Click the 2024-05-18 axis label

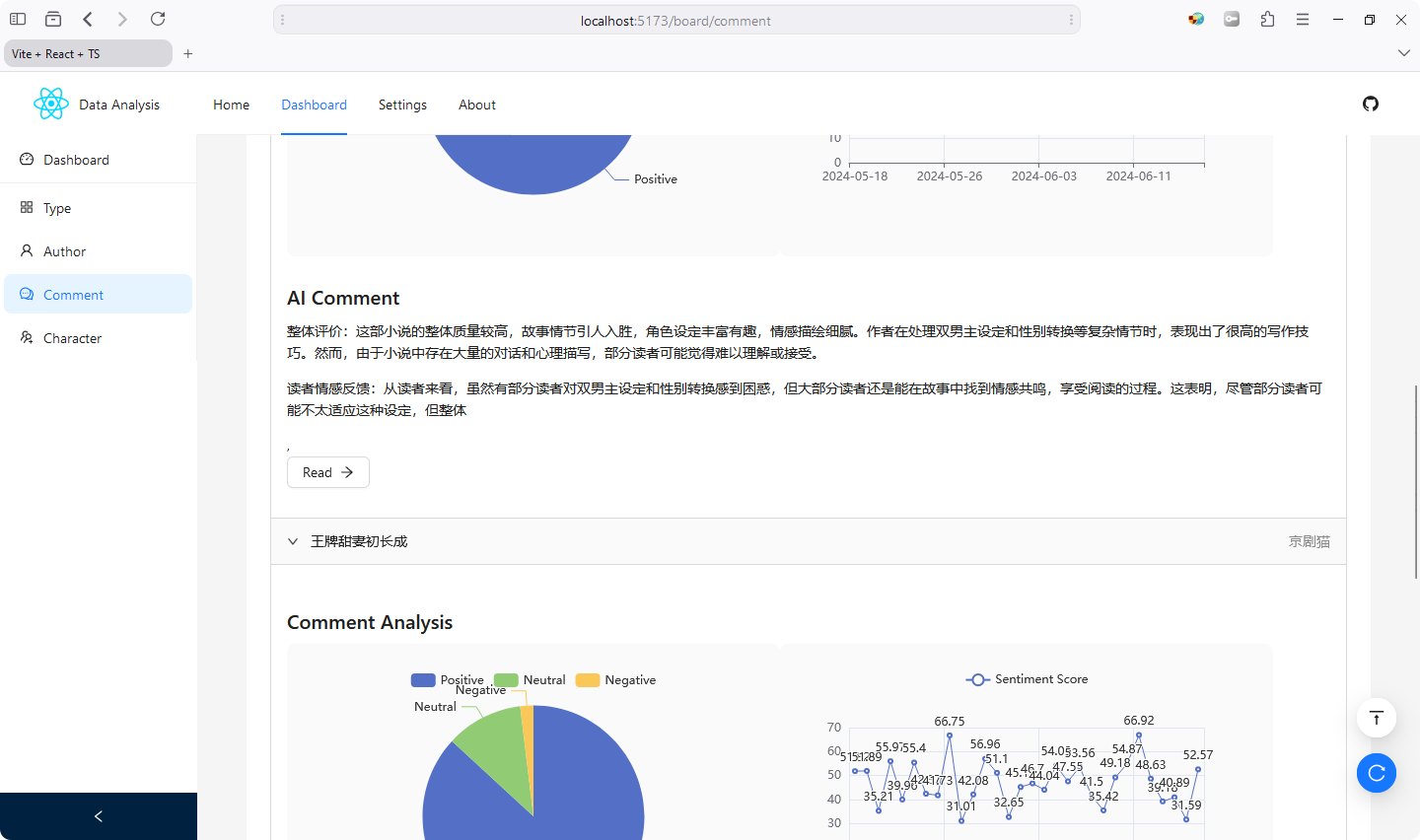(x=855, y=175)
